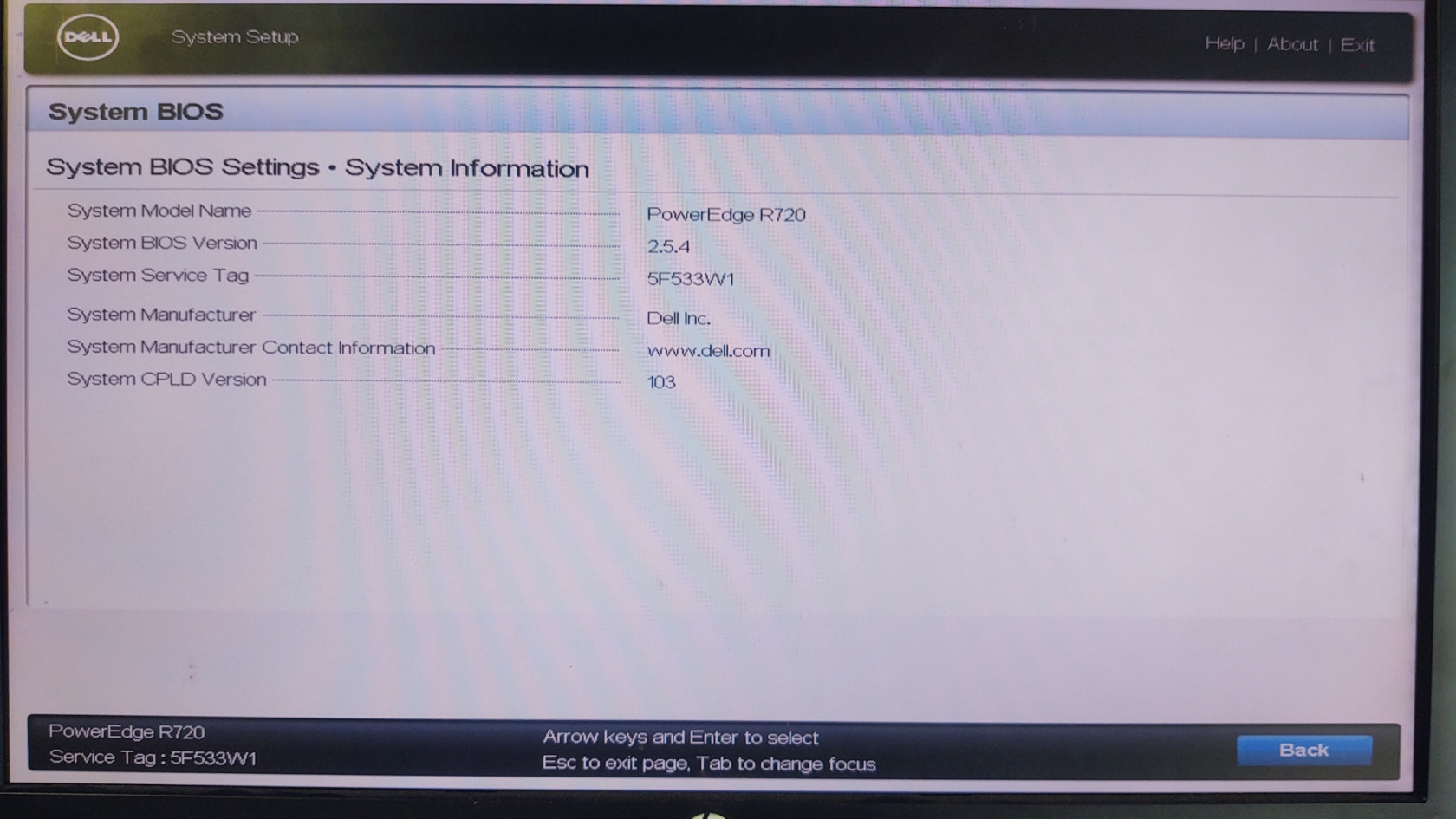The height and width of the screenshot is (819, 1456).
Task: Click Service Tag text in footer bar
Action: pyautogui.click(x=153, y=757)
